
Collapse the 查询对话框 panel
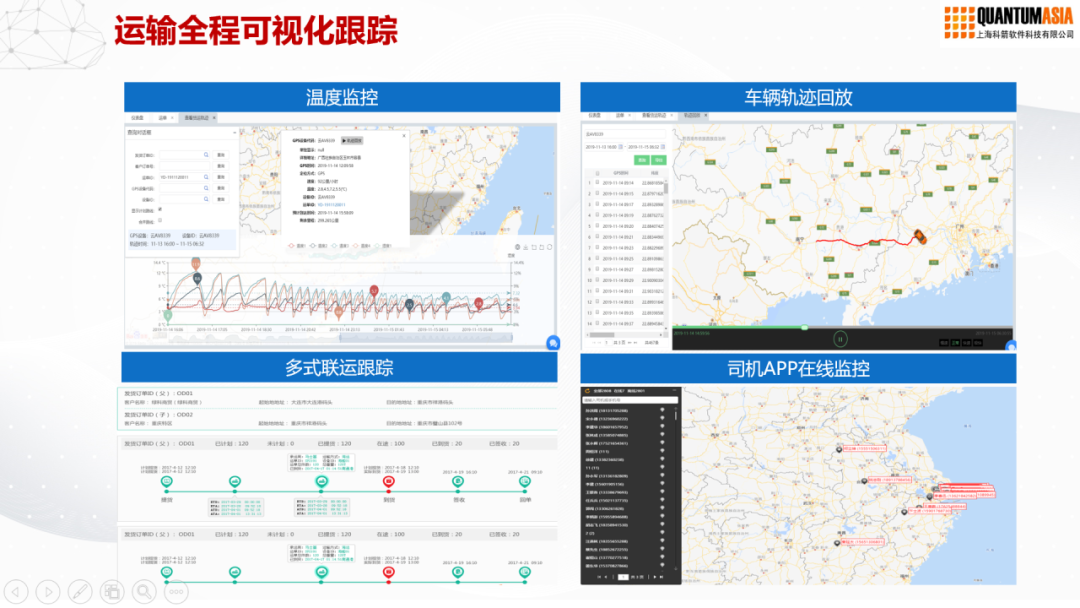[235, 131]
